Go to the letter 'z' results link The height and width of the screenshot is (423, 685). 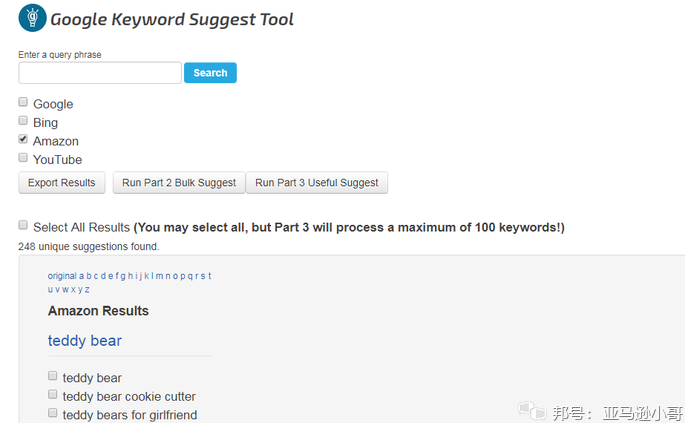pyautogui.click(x=87, y=289)
